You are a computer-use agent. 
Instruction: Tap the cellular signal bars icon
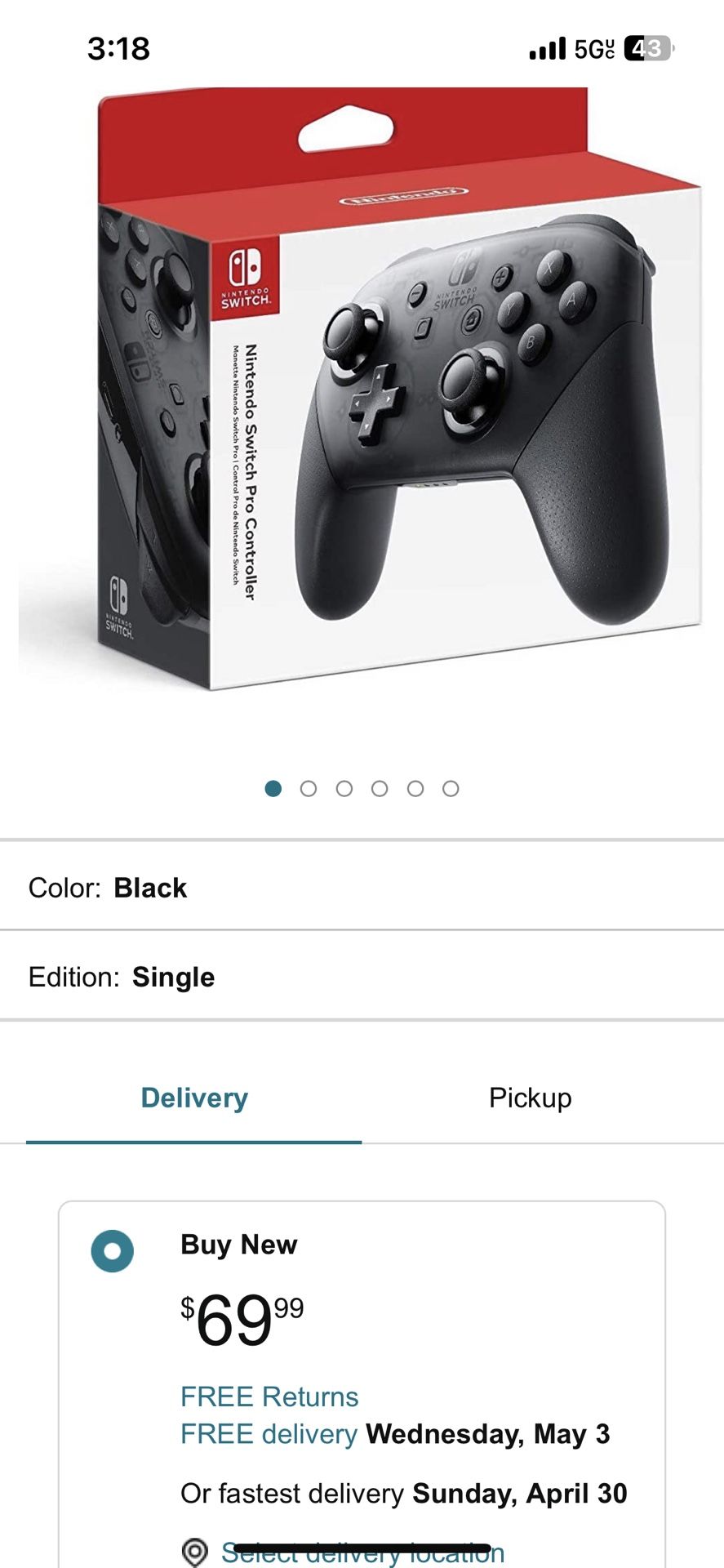tap(547, 49)
